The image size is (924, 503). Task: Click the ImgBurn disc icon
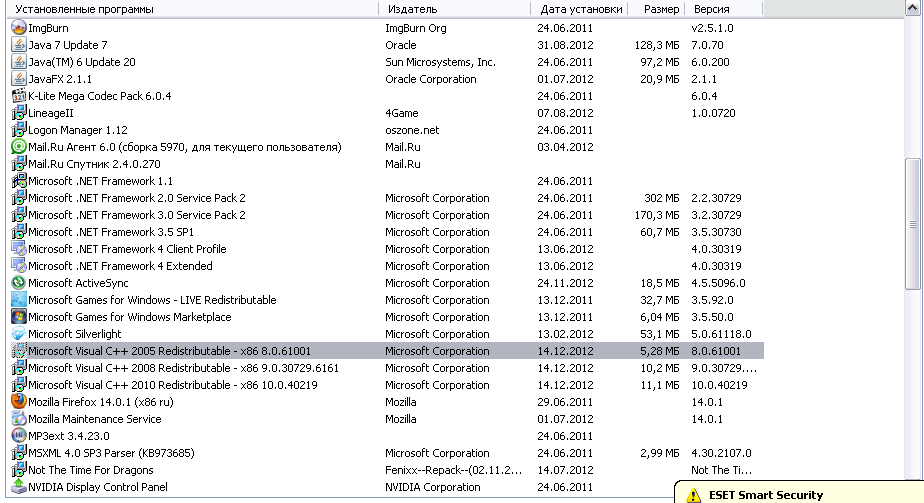[18, 28]
